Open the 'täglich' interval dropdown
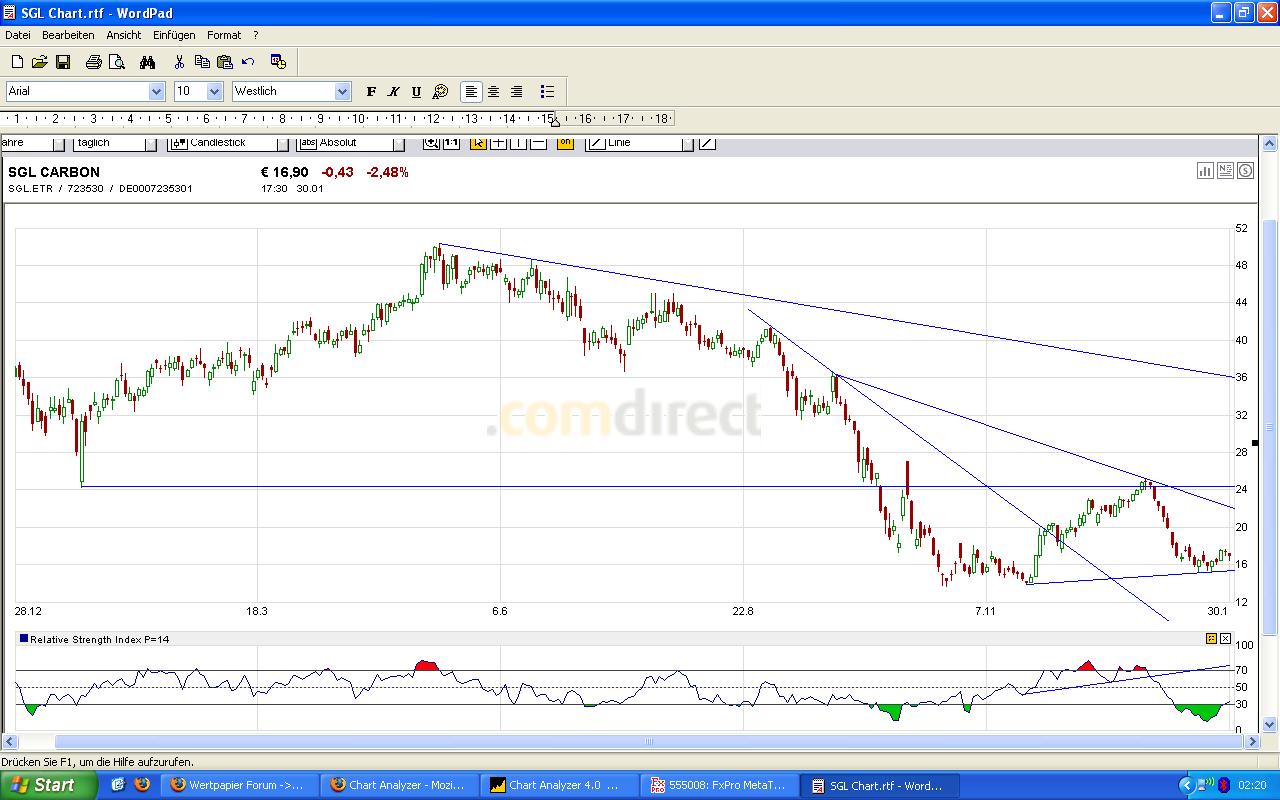Image resolution: width=1280 pixels, height=800 pixels. (x=151, y=143)
